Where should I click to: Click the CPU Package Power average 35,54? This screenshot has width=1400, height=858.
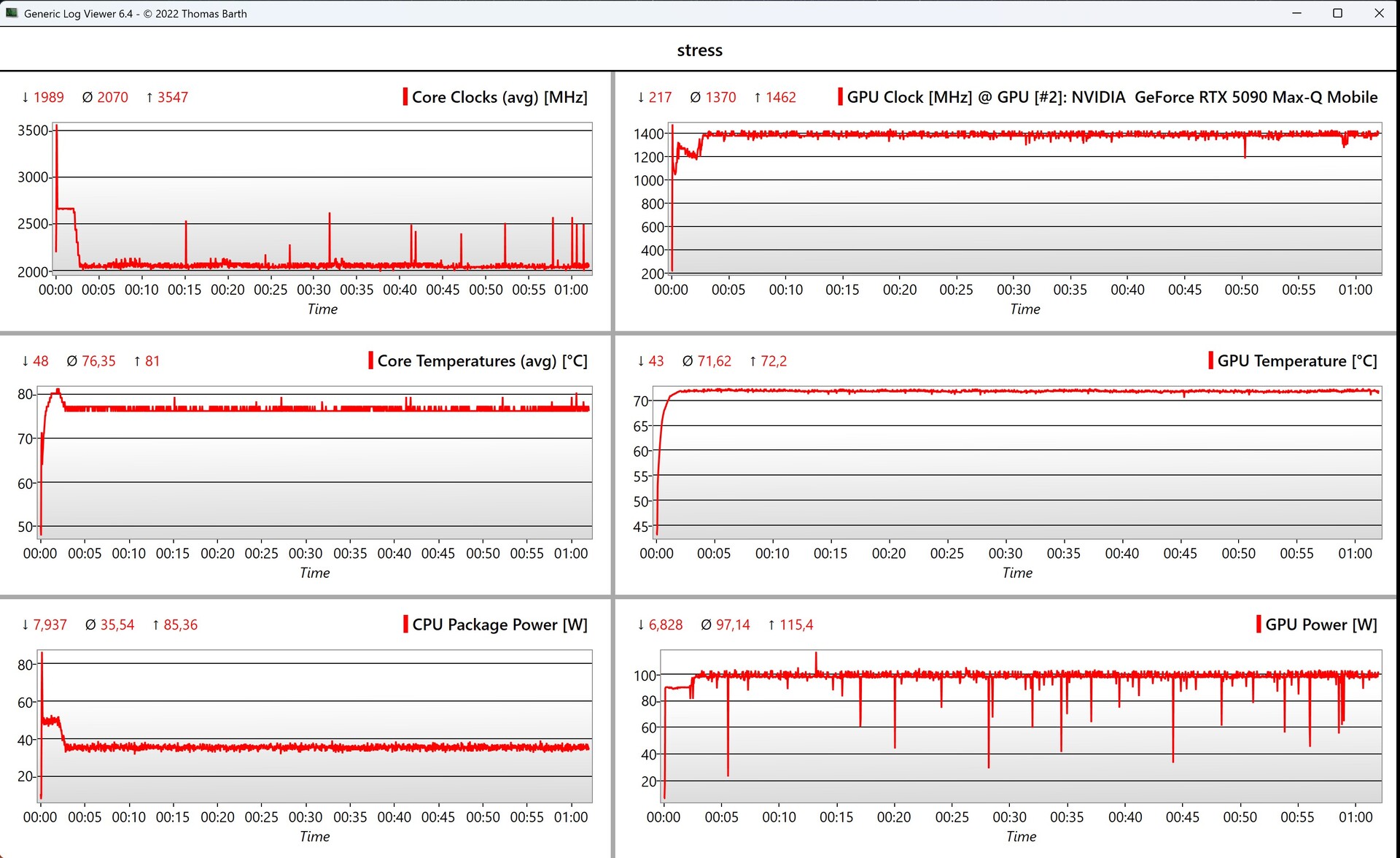[x=117, y=625]
